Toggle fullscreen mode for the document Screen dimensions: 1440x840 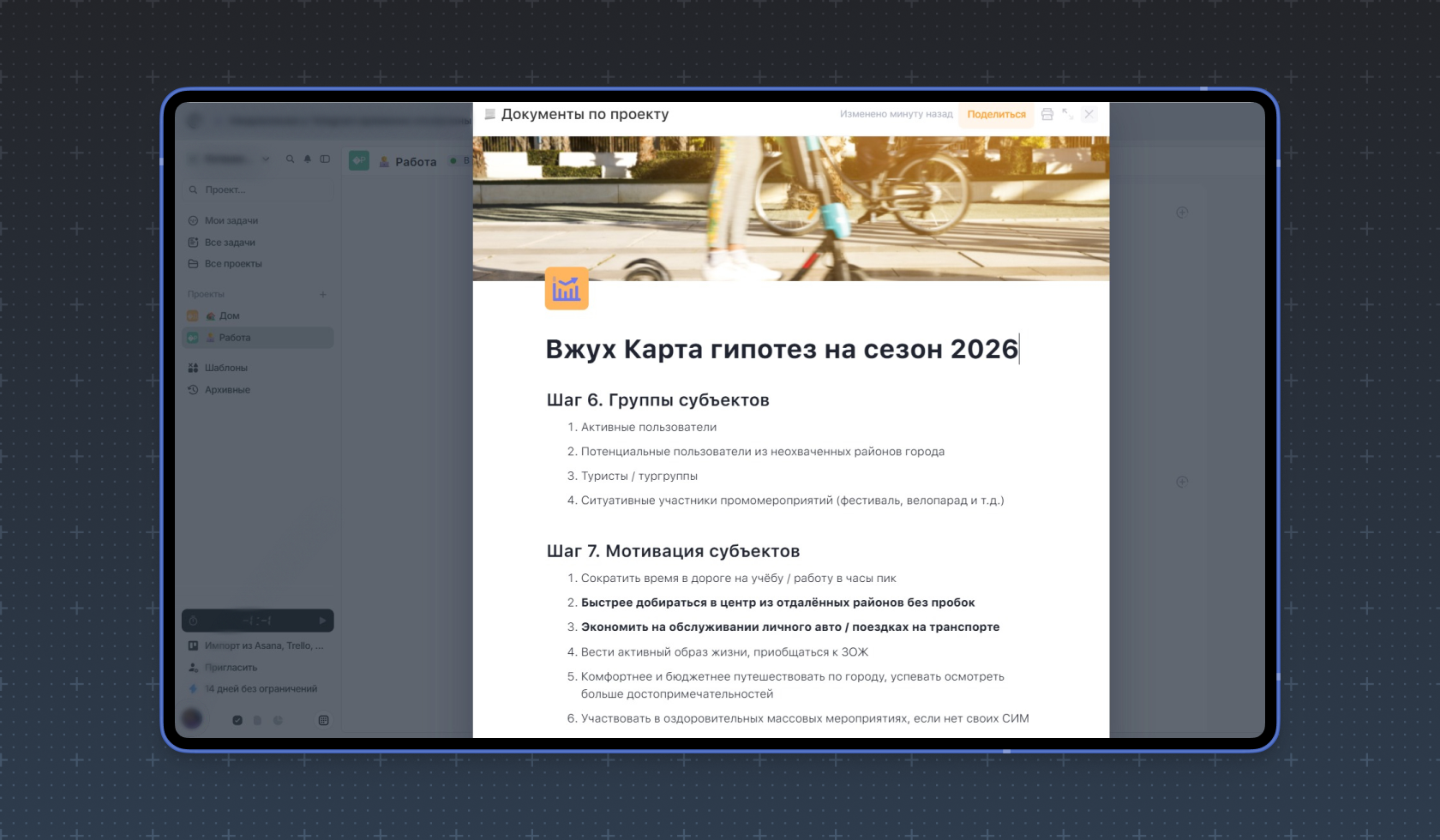[x=1068, y=114]
